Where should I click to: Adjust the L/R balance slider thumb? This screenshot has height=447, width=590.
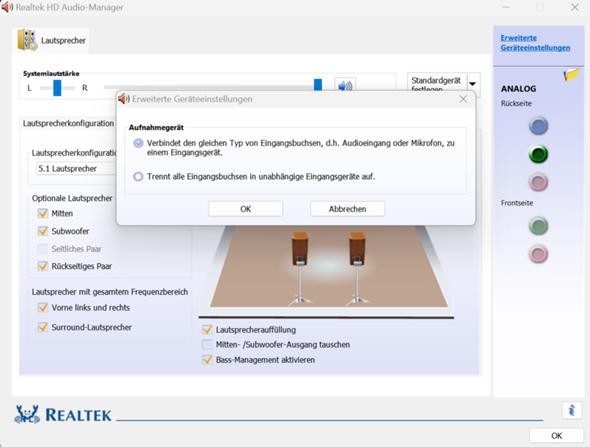click(57, 88)
